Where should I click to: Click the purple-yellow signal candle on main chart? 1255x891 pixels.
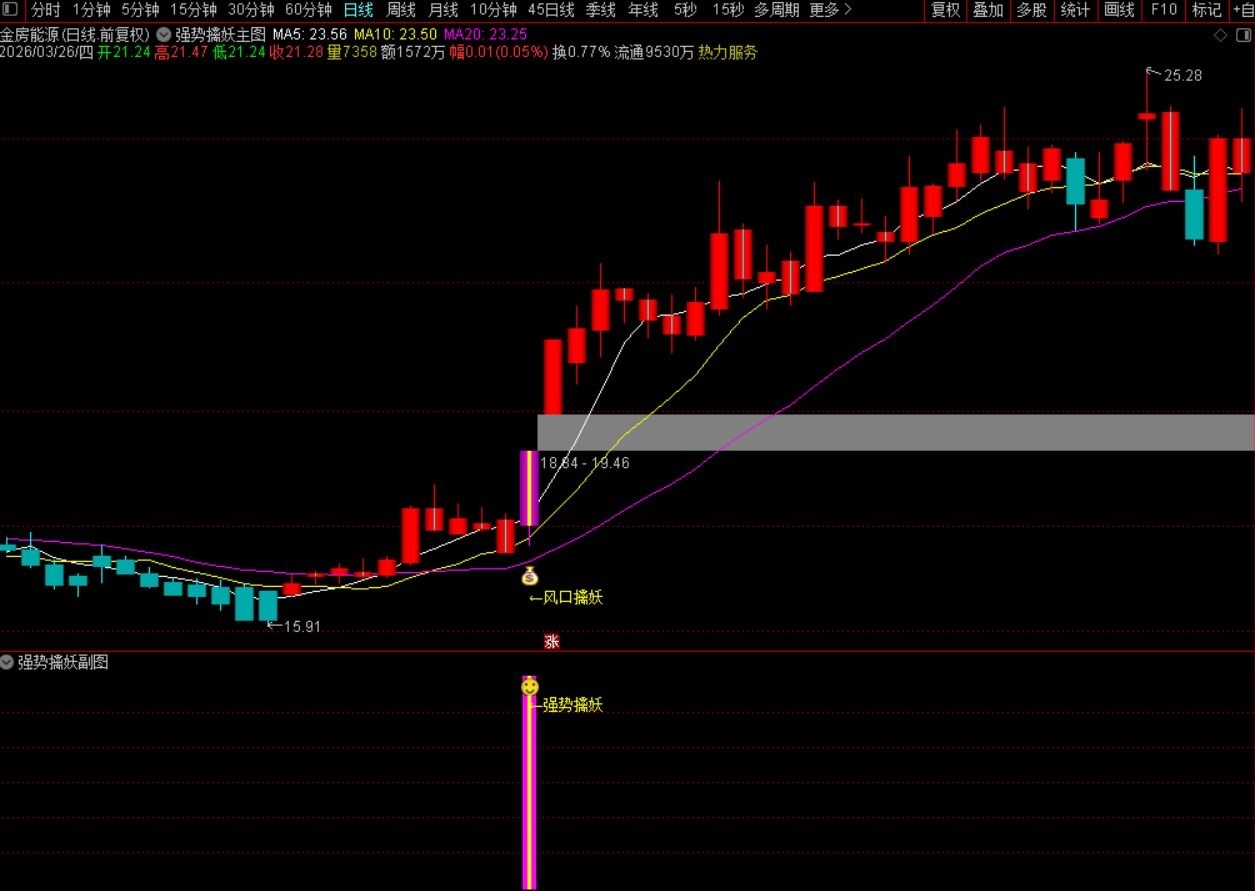tap(529, 488)
